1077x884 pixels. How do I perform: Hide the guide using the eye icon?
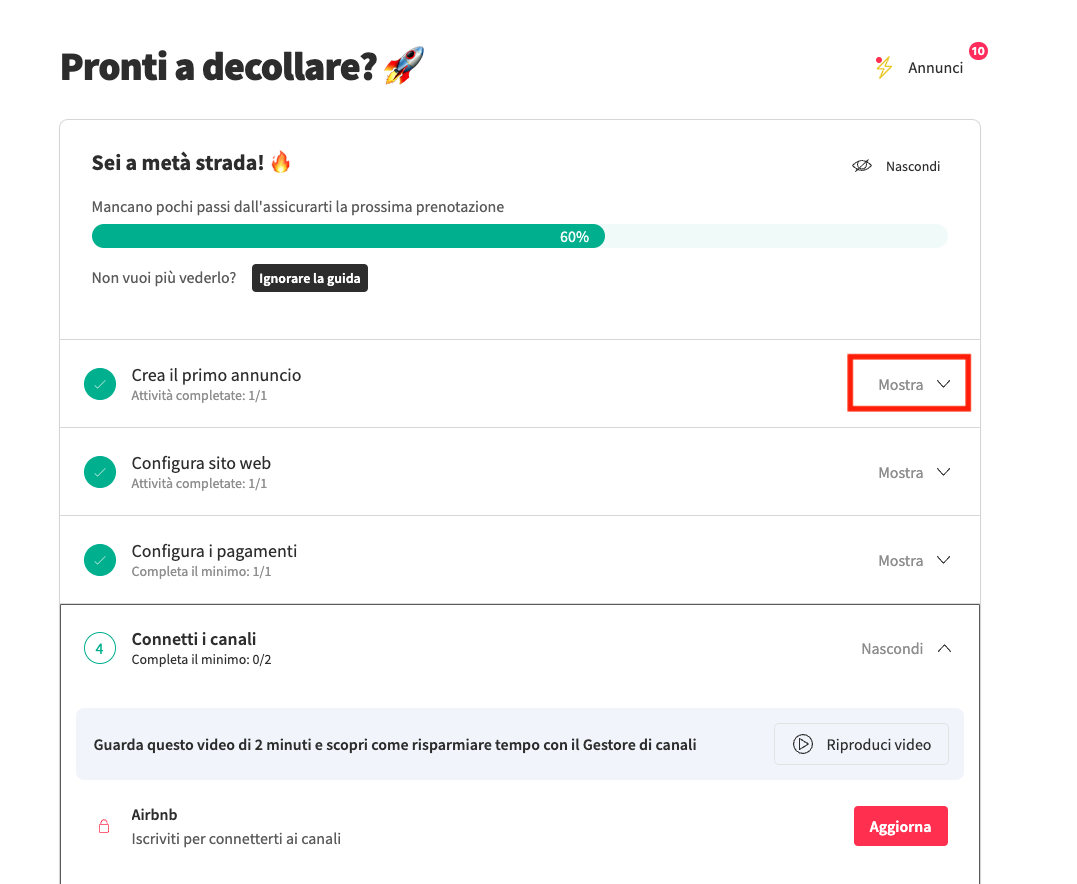coord(862,166)
